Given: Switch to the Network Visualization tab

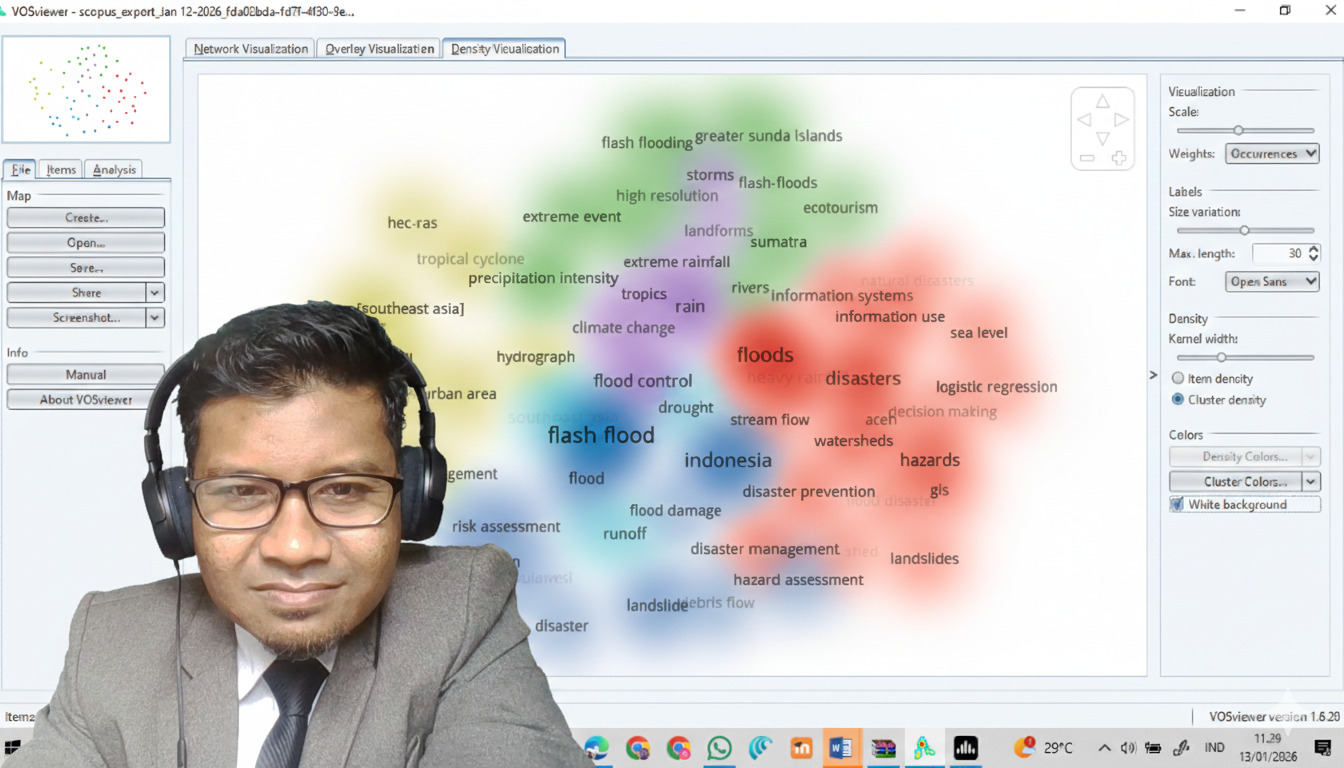Looking at the screenshot, I should coord(250,49).
